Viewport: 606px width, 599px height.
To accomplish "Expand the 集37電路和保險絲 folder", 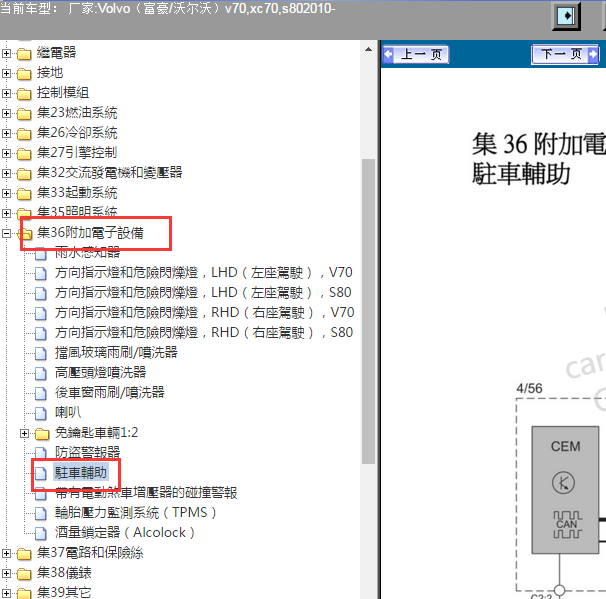I will [x=6, y=553].
